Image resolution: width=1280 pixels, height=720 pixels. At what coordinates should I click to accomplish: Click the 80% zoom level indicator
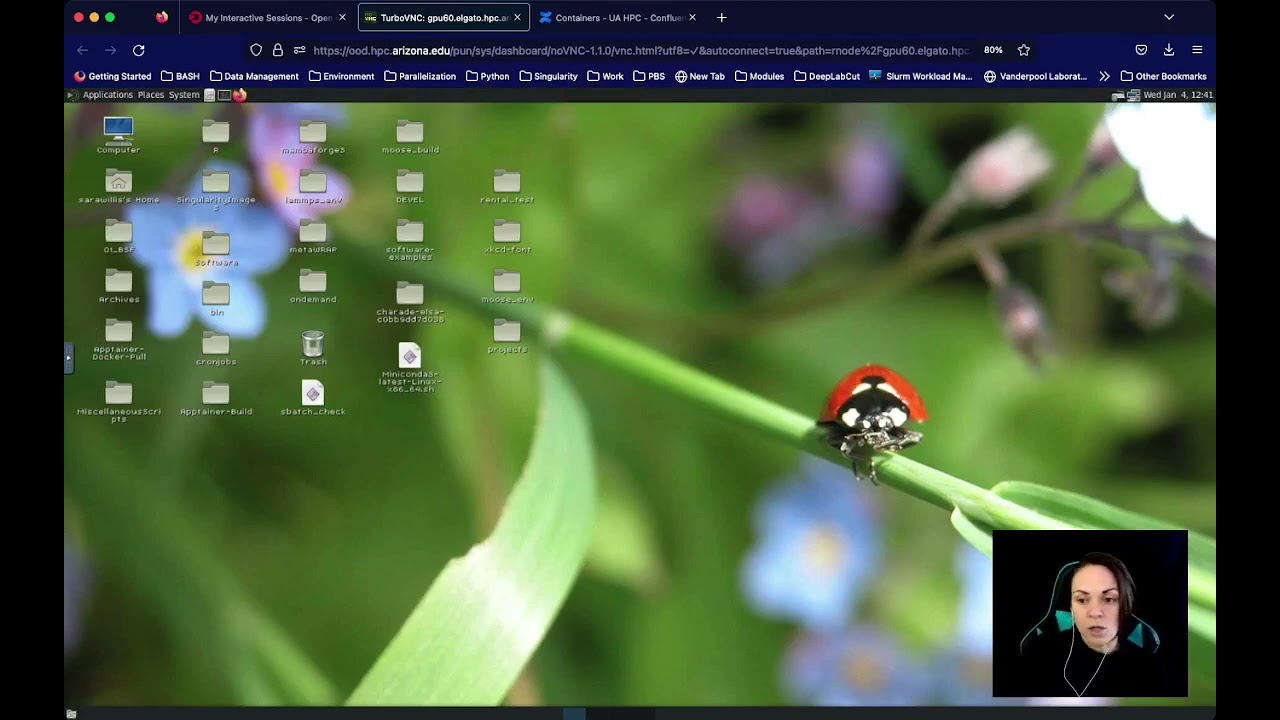pos(993,50)
